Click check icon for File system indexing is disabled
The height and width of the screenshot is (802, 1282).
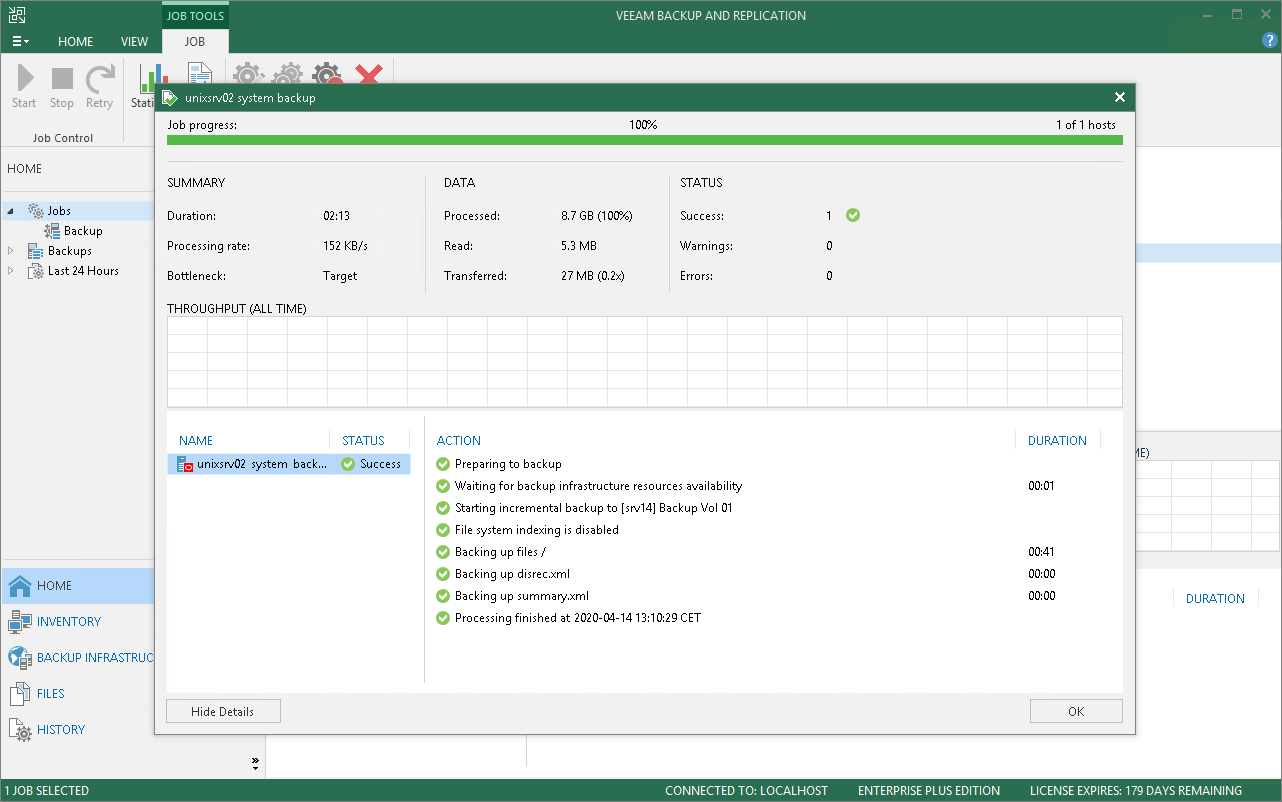pyautogui.click(x=444, y=530)
